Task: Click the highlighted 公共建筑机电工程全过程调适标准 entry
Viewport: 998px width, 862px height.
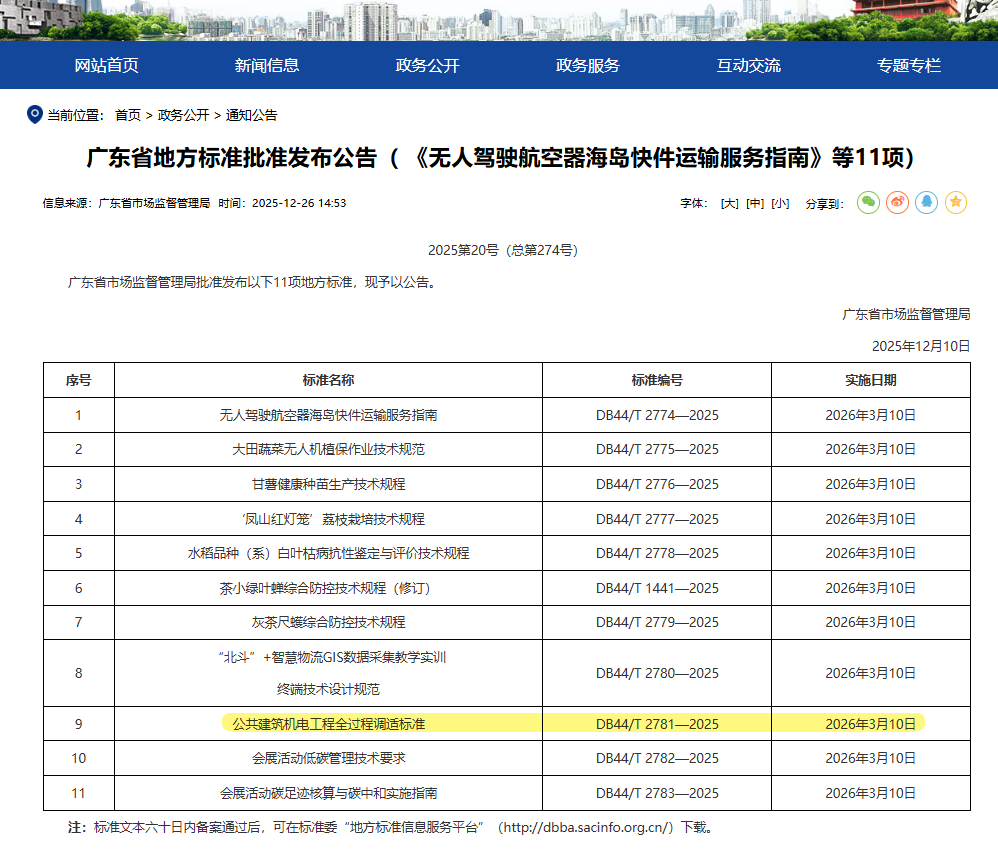Action: click(328, 724)
